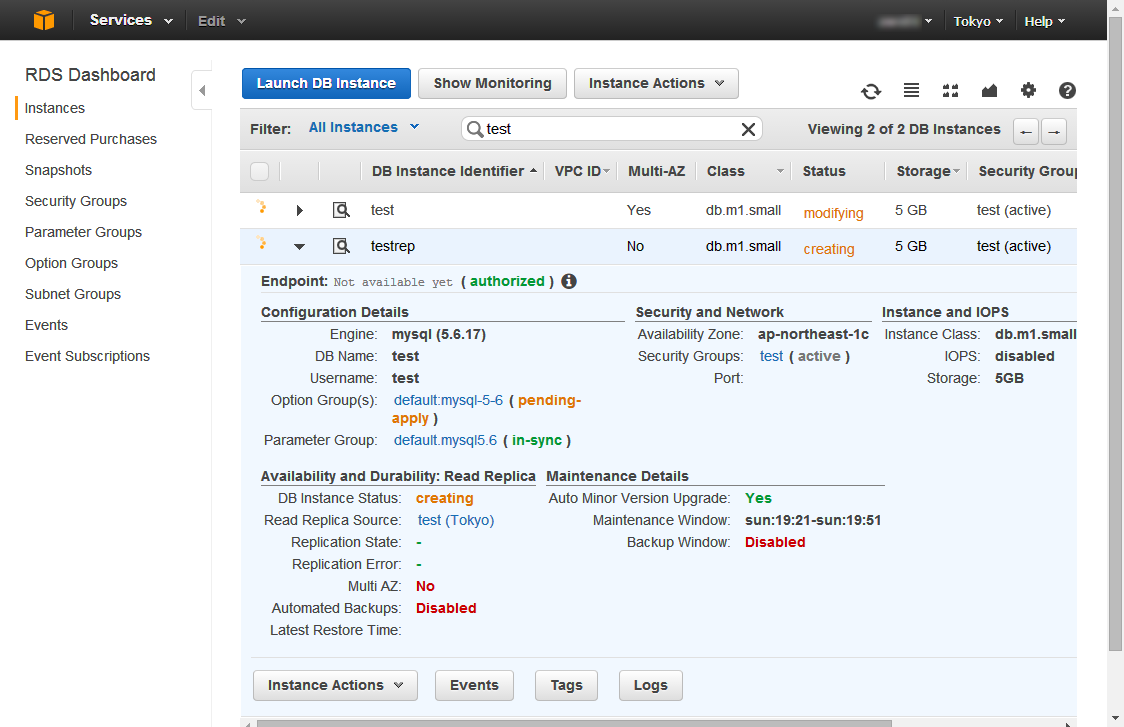Click the creating status in testrep row
This screenshot has height=727, width=1124.
coord(829,250)
